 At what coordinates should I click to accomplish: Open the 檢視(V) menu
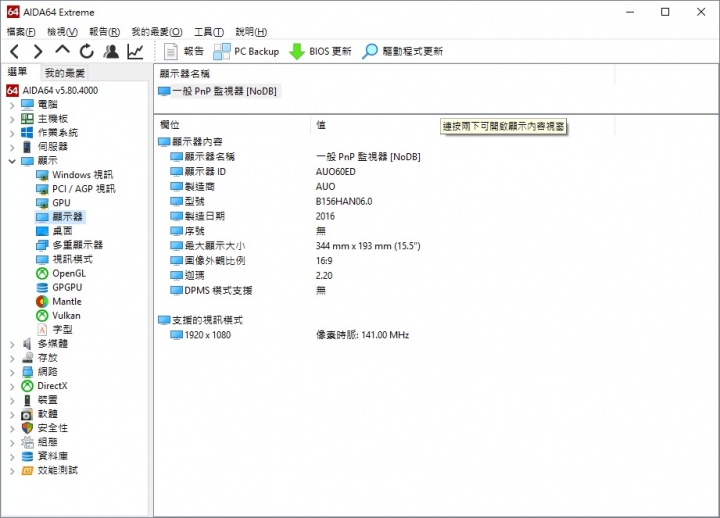coord(62,32)
